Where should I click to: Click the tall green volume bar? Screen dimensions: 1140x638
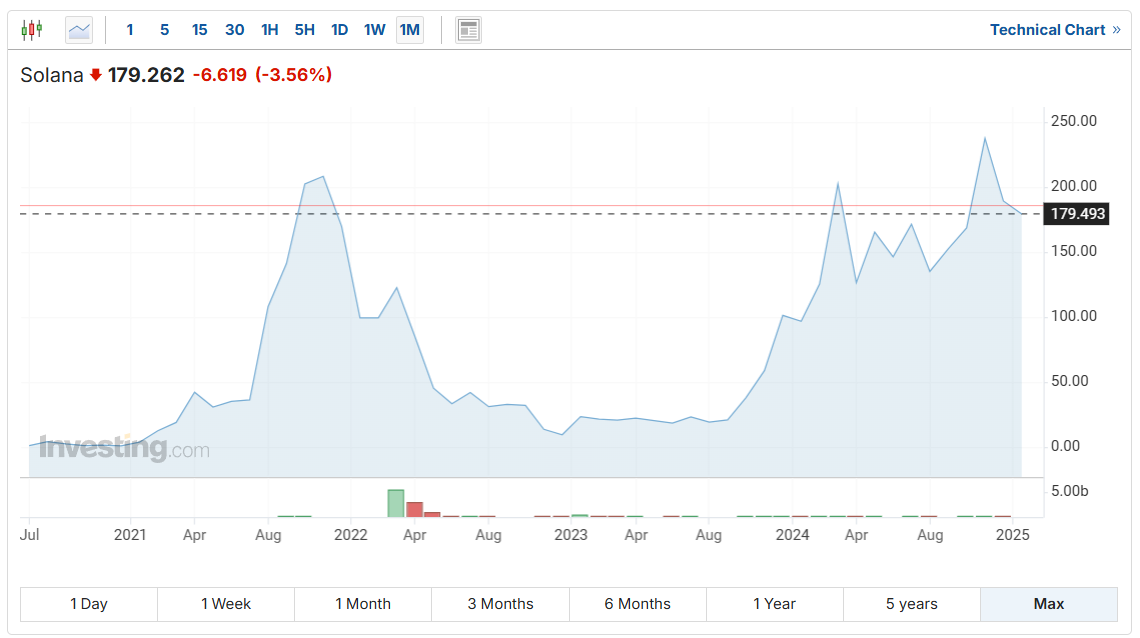tap(396, 504)
